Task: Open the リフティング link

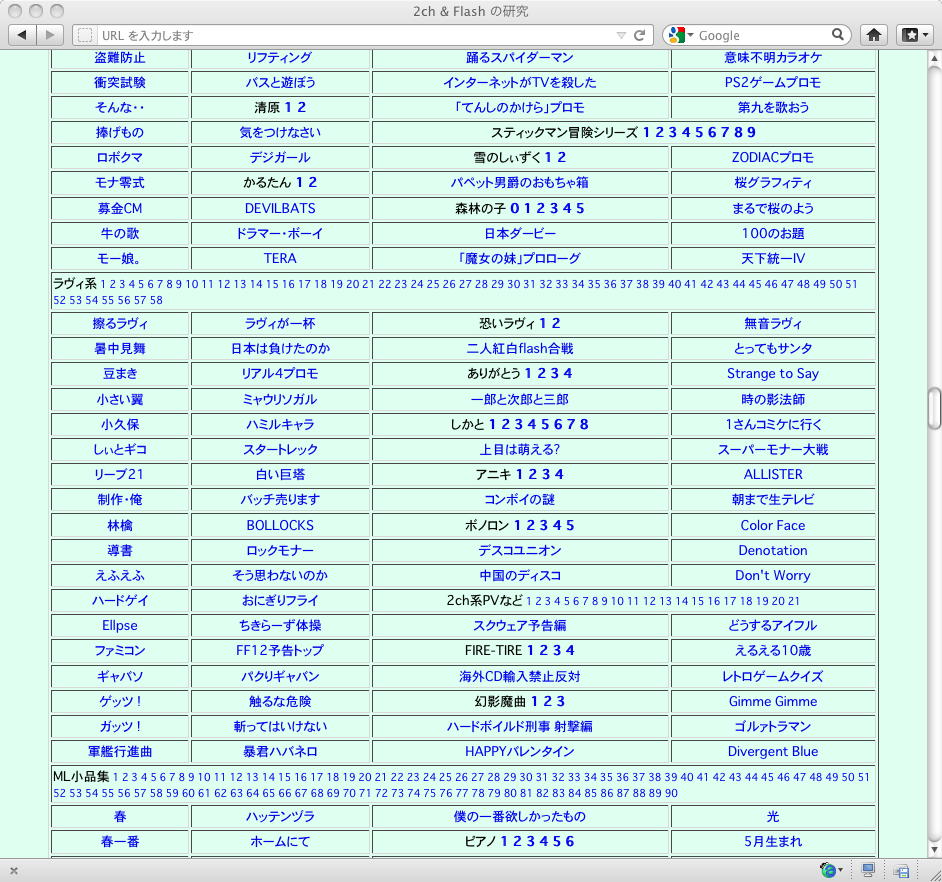Action: coord(280,58)
